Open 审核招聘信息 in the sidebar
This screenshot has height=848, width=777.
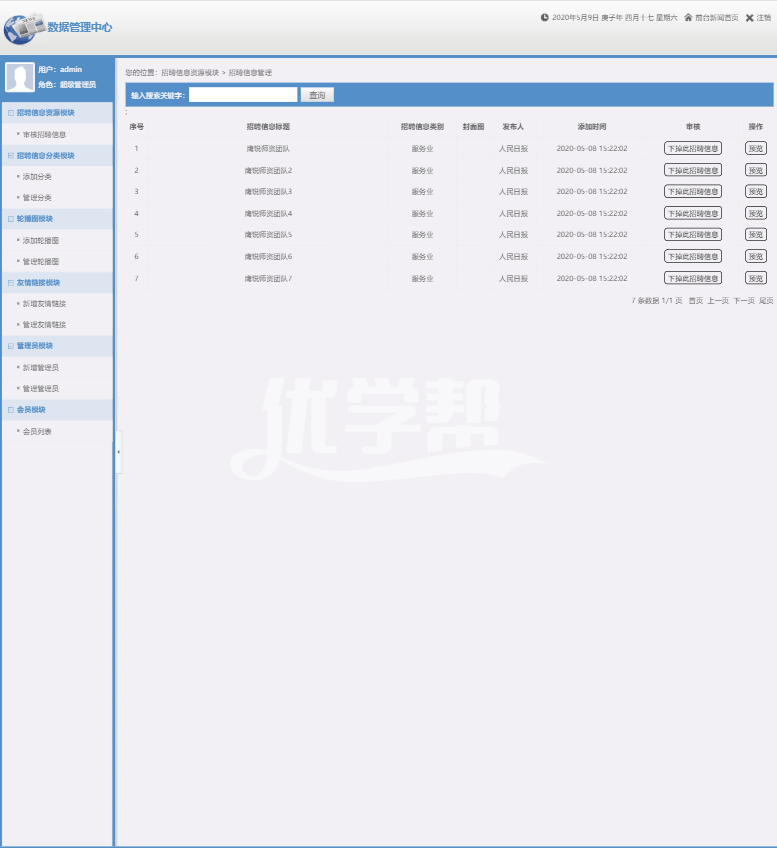pyautogui.click(x=44, y=134)
